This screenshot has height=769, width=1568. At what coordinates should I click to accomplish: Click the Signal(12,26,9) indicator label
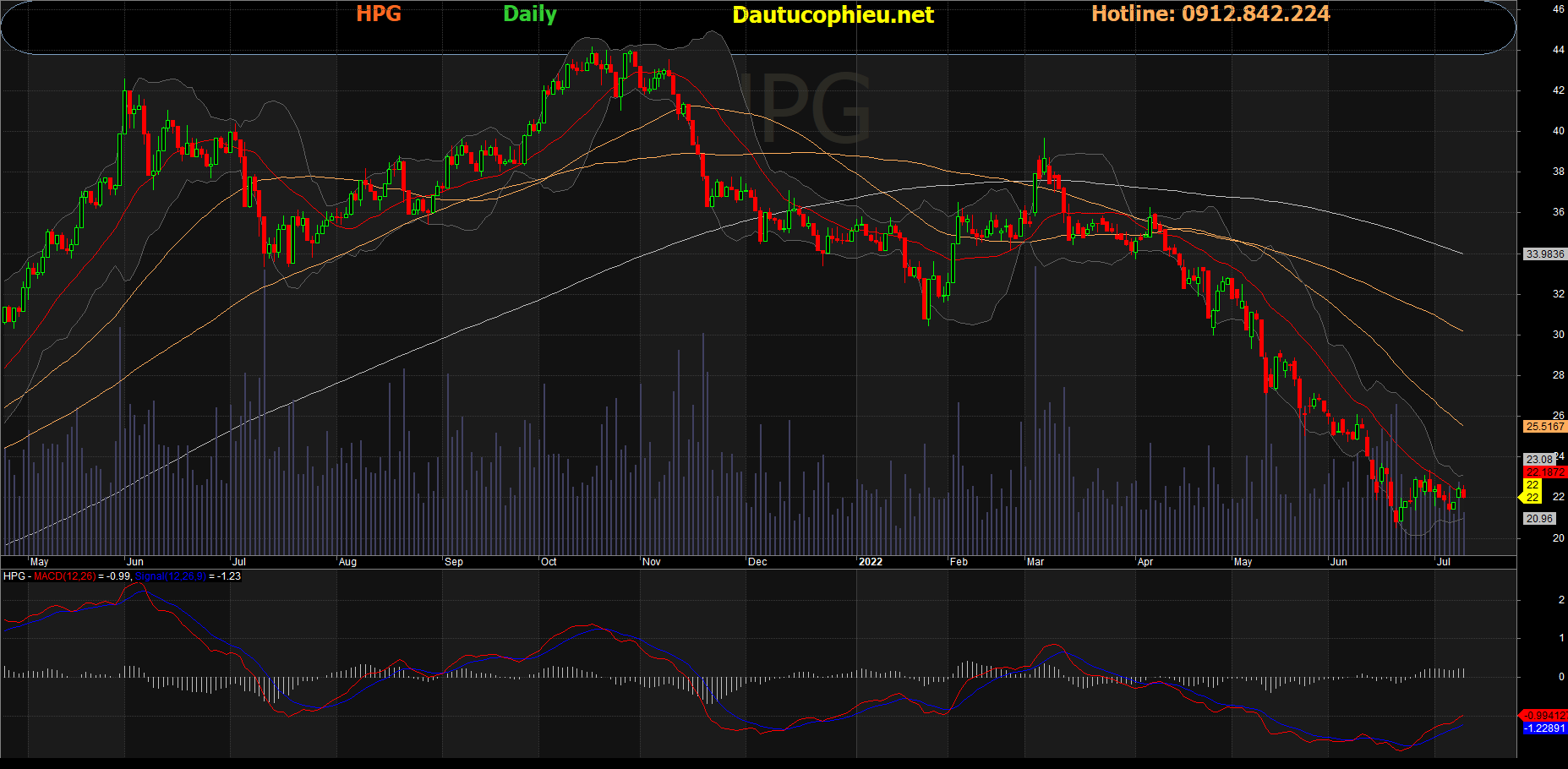coord(171,576)
